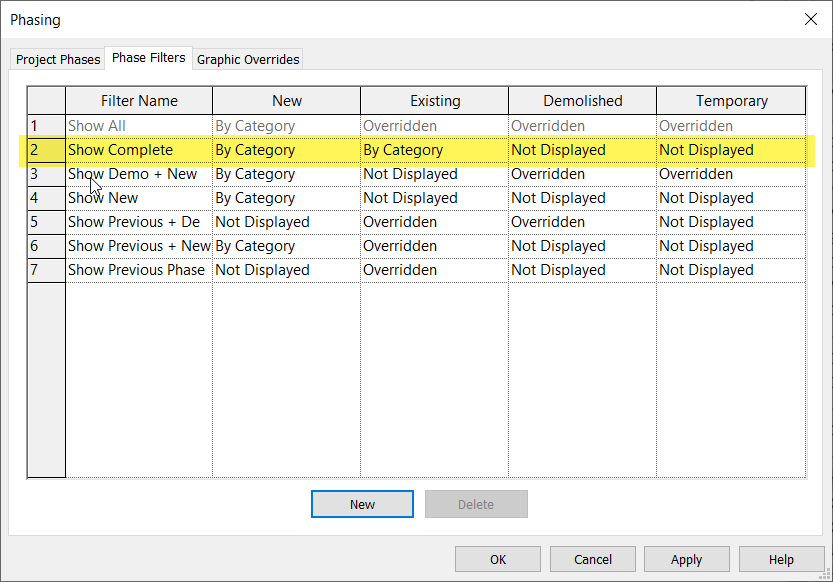This screenshot has height=582, width=833.
Task: Change Temporary setting of Show Previous Phase
Action: (x=730, y=269)
